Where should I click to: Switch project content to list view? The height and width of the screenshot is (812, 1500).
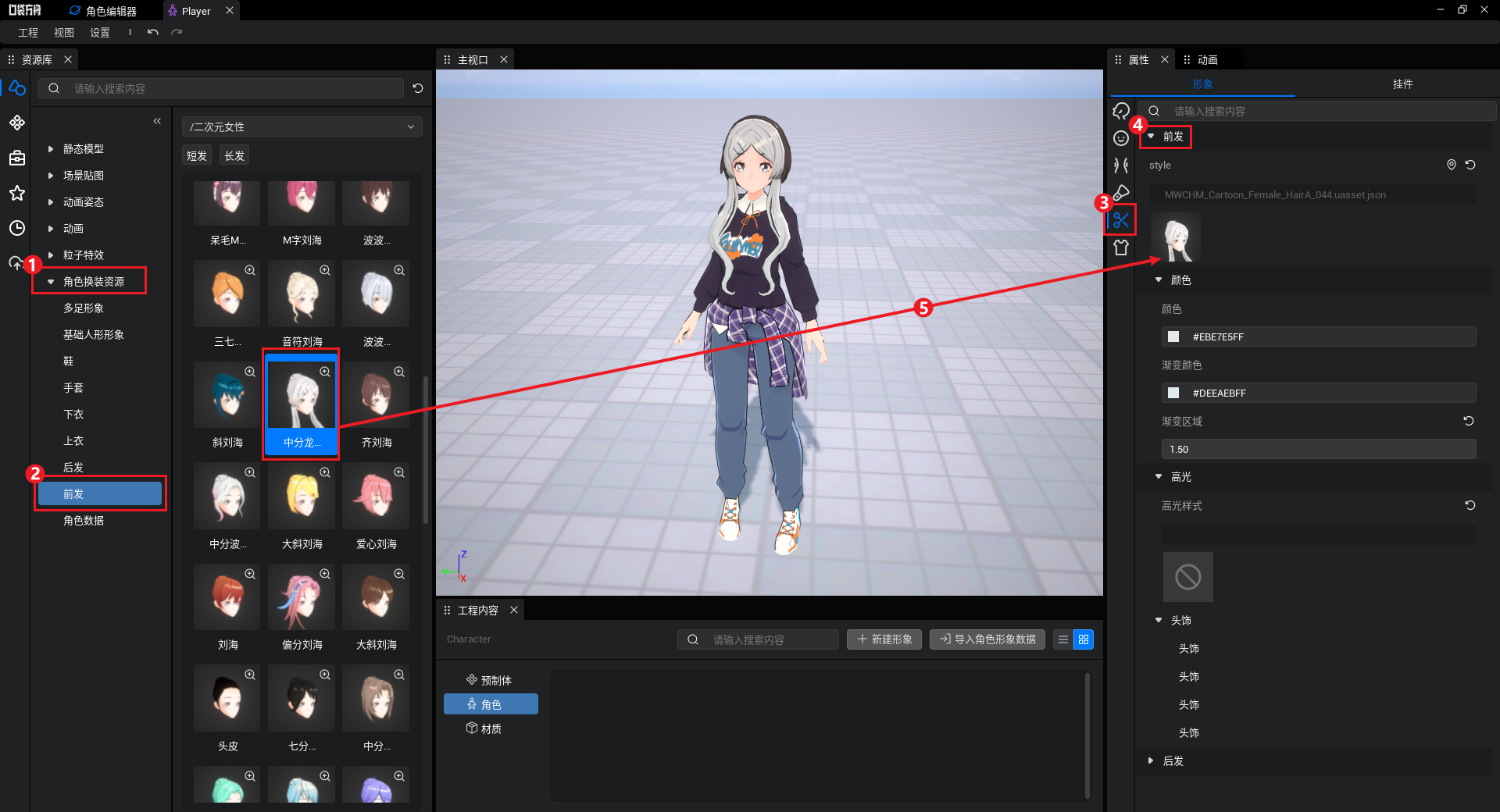pyautogui.click(x=1063, y=639)
